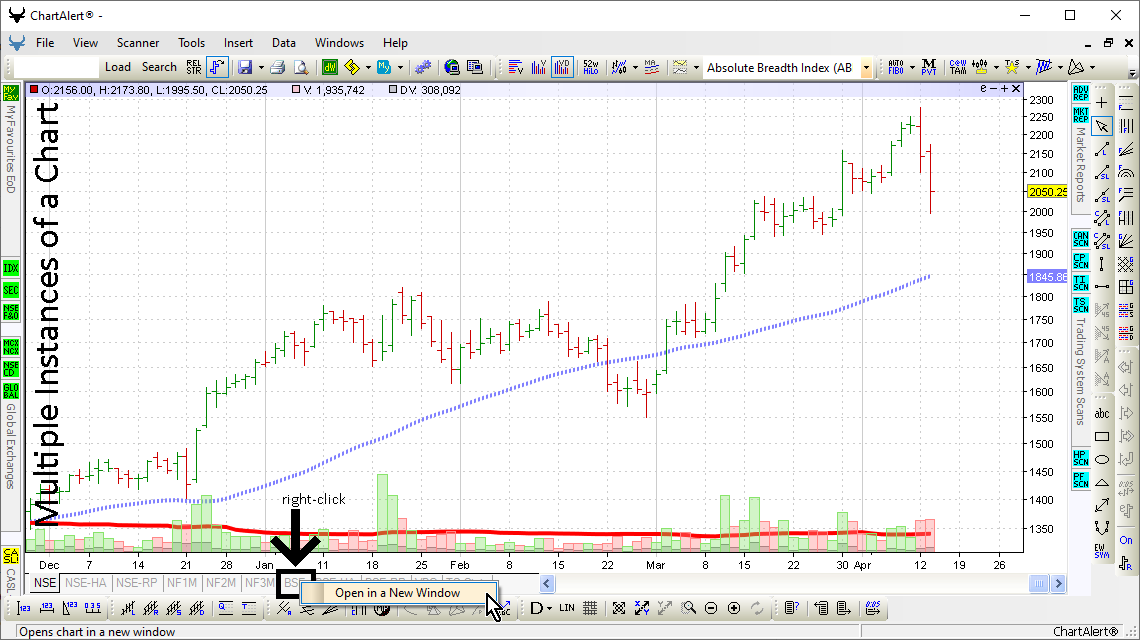Click the globe download data icon
This screenshot has width=1140, height=640.
click(452, 67)
